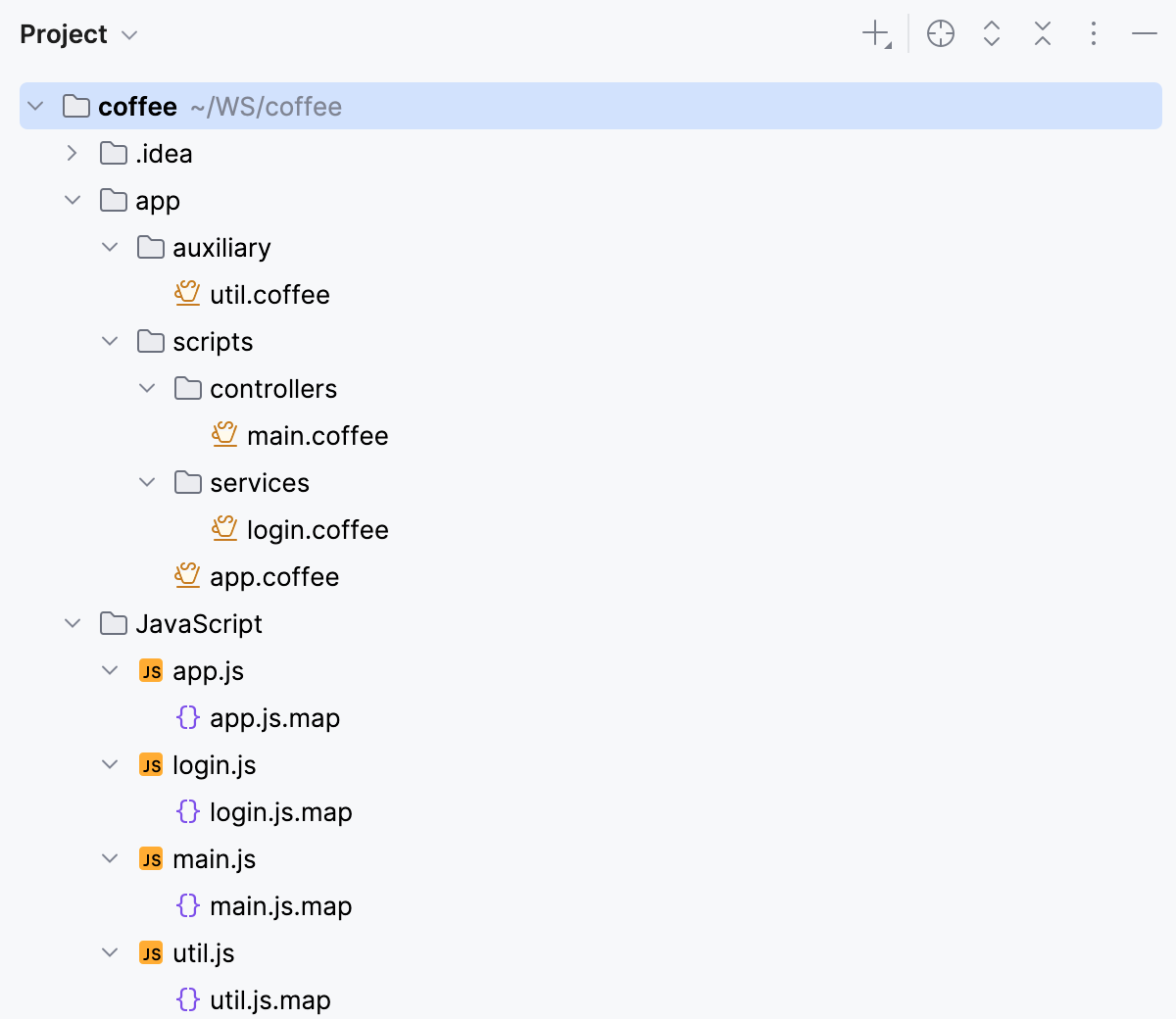Click the Expand All toolbar icon
This screenshot has width=1176, height=1019.
coord(992,32)
